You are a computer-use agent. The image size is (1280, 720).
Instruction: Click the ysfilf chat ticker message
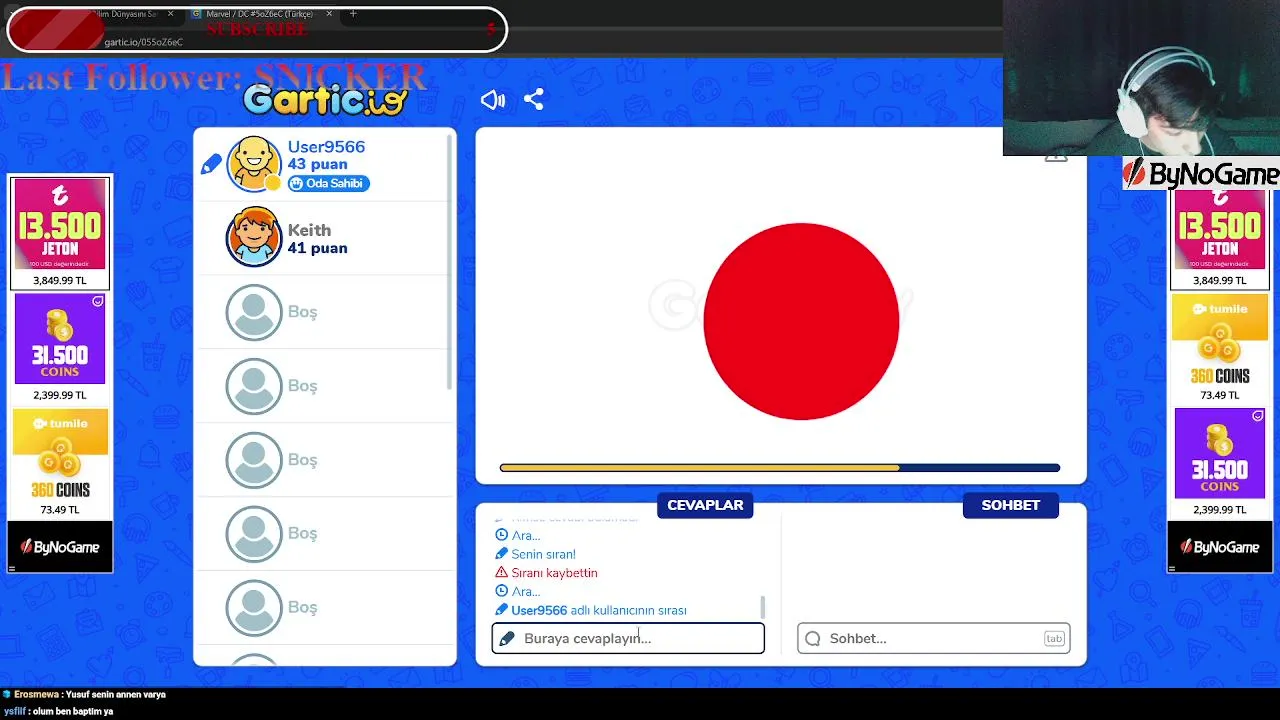[x=58, y=711]
